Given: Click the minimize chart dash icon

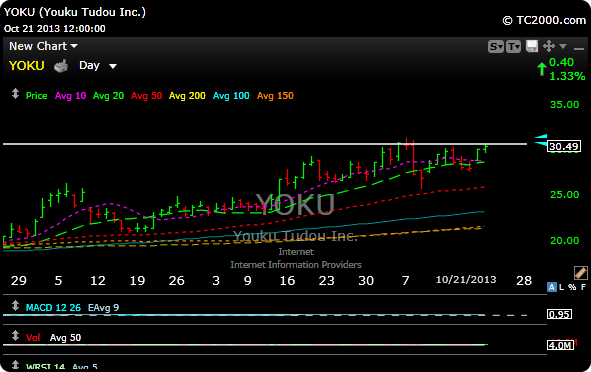Looking at the screenshot, I should tap(579, 48).
